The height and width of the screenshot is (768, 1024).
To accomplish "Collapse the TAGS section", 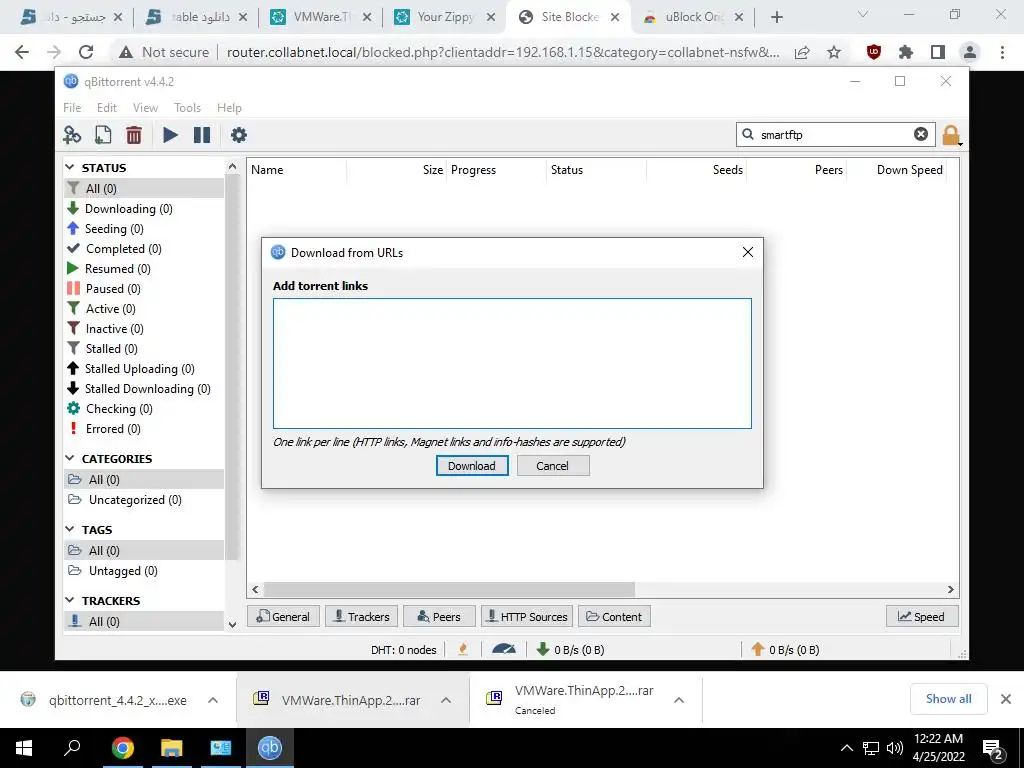I will coord(70,530).
